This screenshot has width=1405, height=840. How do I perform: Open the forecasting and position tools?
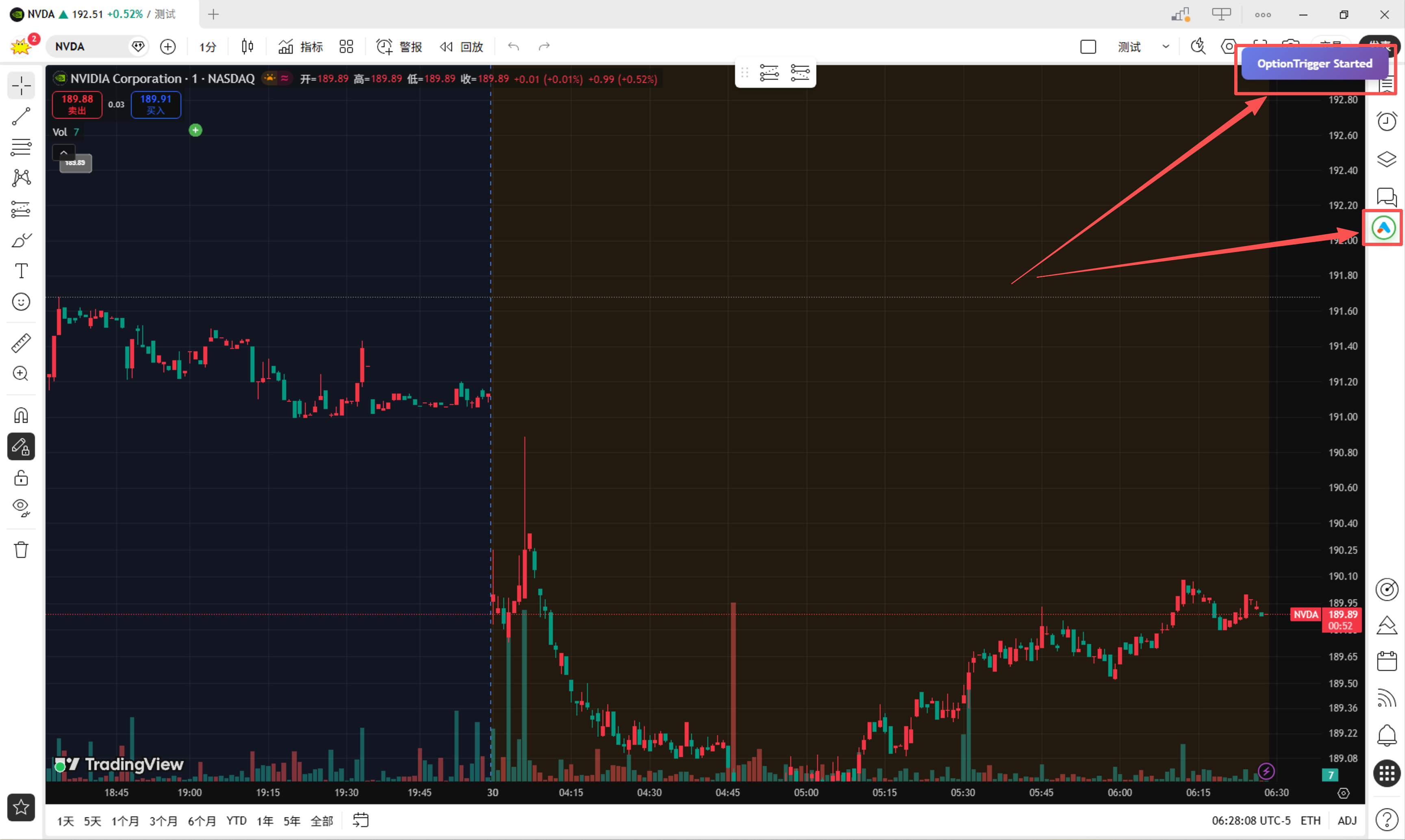tap(21, 209)
